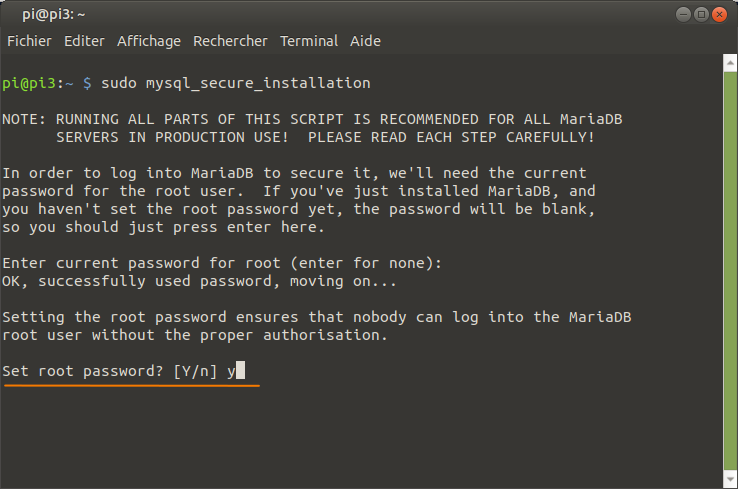The width and height of the screenshot is (738, 489).
Task: Click the scrollbar down arrow
Action: tap(730, 480)
